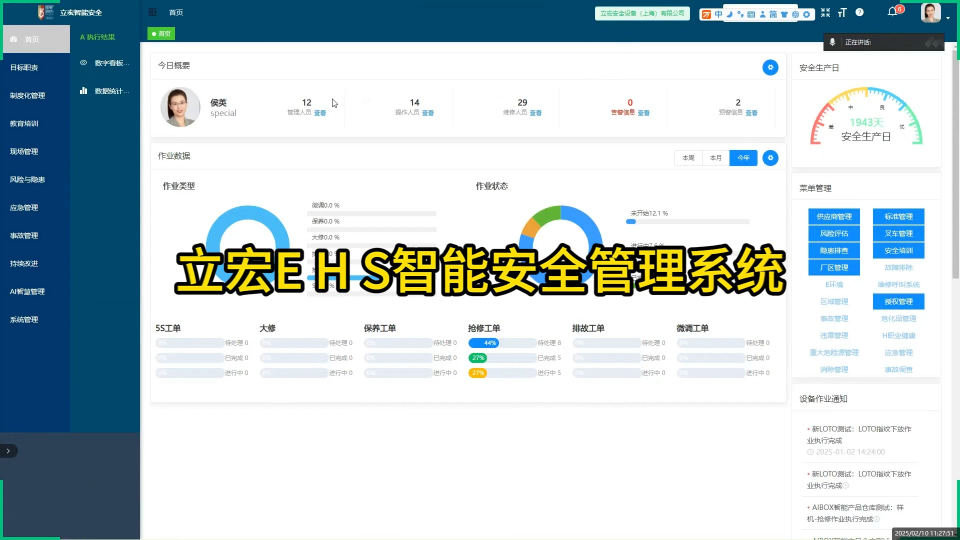The image size is (960, 540).
Task: Open the 数字看板 eye icon entry
Action: coord(105,62)
